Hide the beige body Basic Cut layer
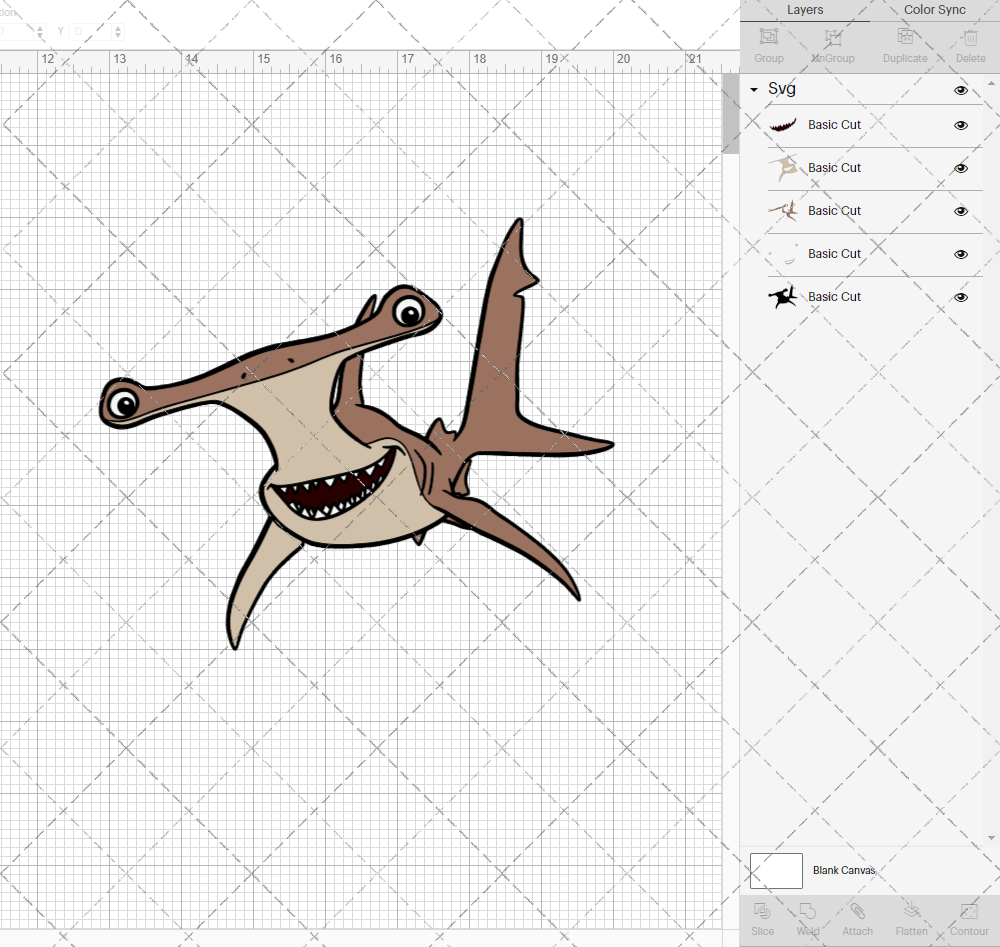This screenshot has width=1000, height=947. 960,168
